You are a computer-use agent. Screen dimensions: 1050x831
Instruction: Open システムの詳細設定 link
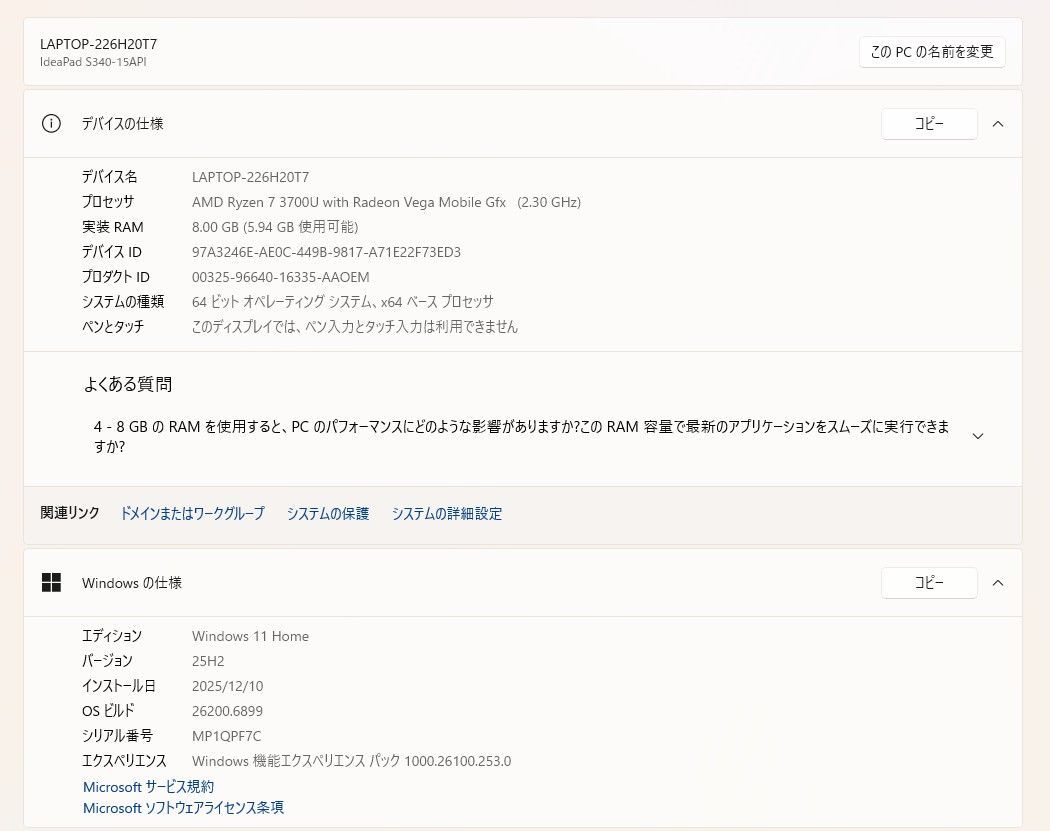tap(447, 514)
